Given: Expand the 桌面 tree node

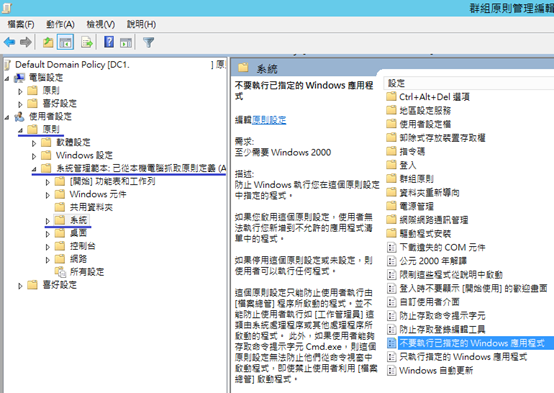Looking at the screenshot, I should [48, 234].
